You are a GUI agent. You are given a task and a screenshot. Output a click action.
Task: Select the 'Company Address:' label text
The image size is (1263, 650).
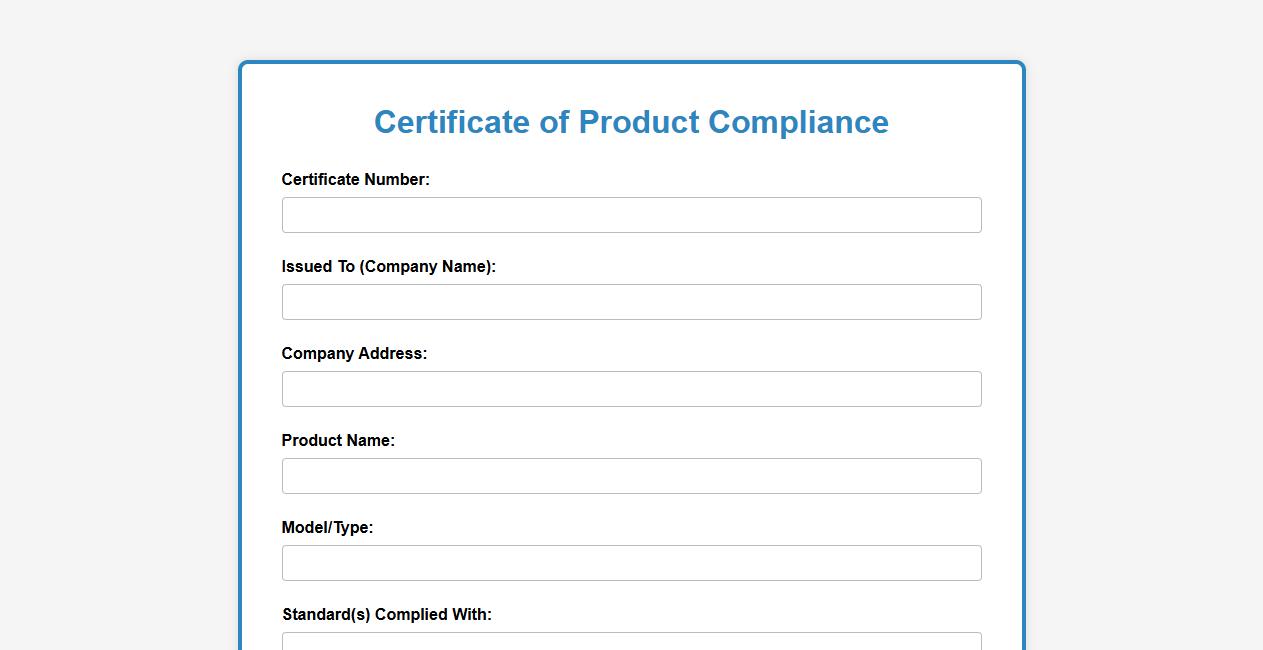click(354, 354)
